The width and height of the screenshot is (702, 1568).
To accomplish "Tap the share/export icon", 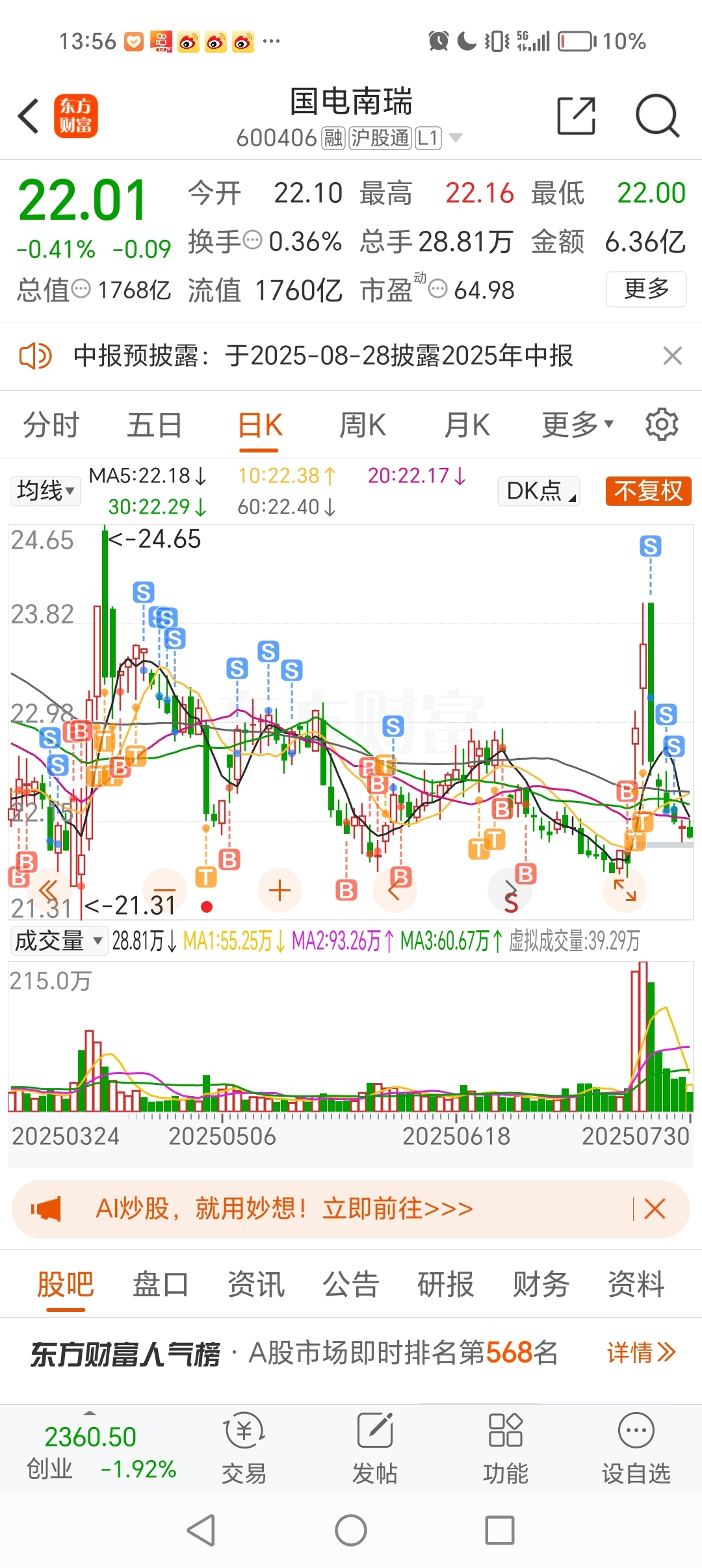I will click(x=577, y=116).
